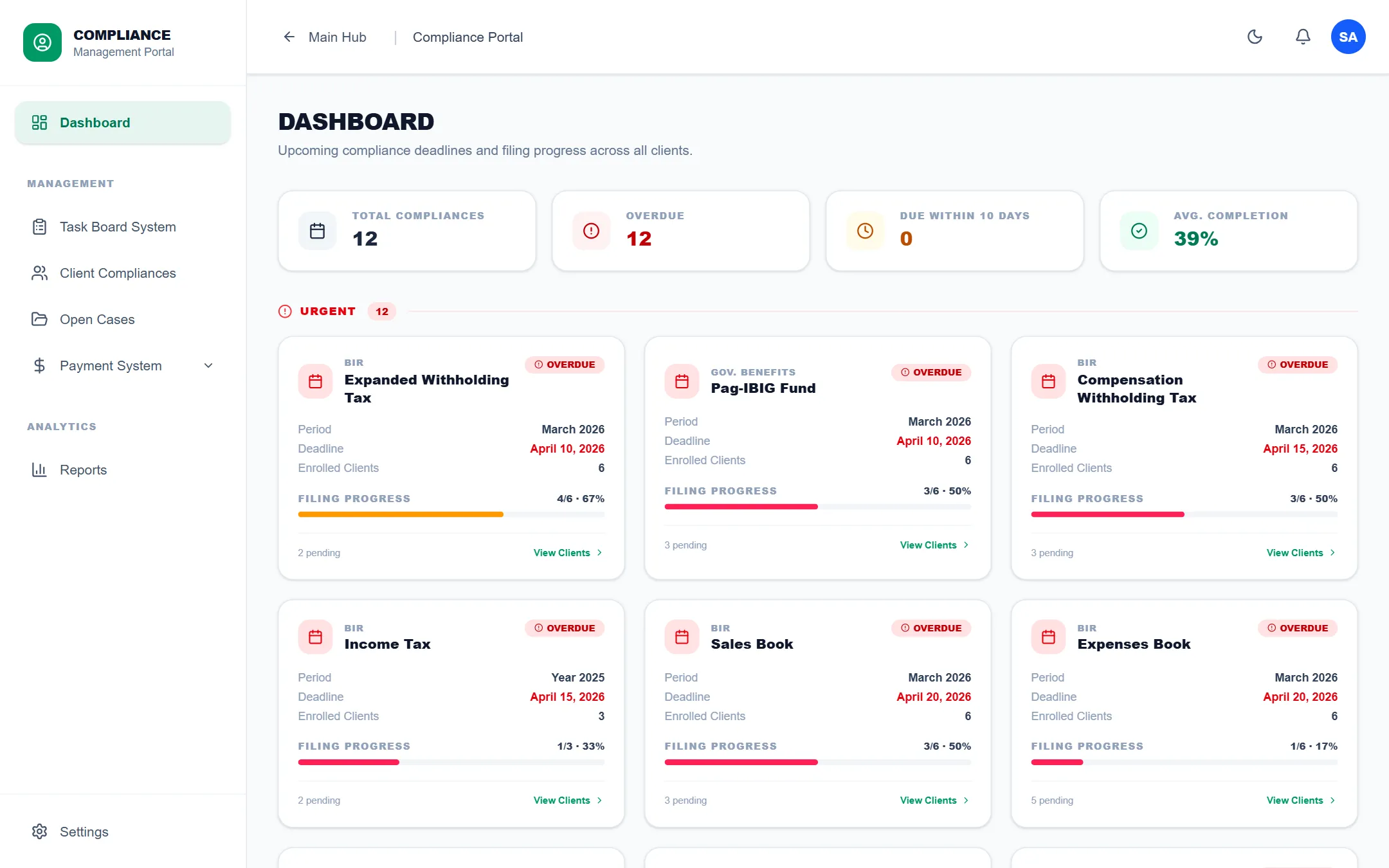Click the Expenses Book filing progress bar
1389x868 pixels.
[1184, 763]
